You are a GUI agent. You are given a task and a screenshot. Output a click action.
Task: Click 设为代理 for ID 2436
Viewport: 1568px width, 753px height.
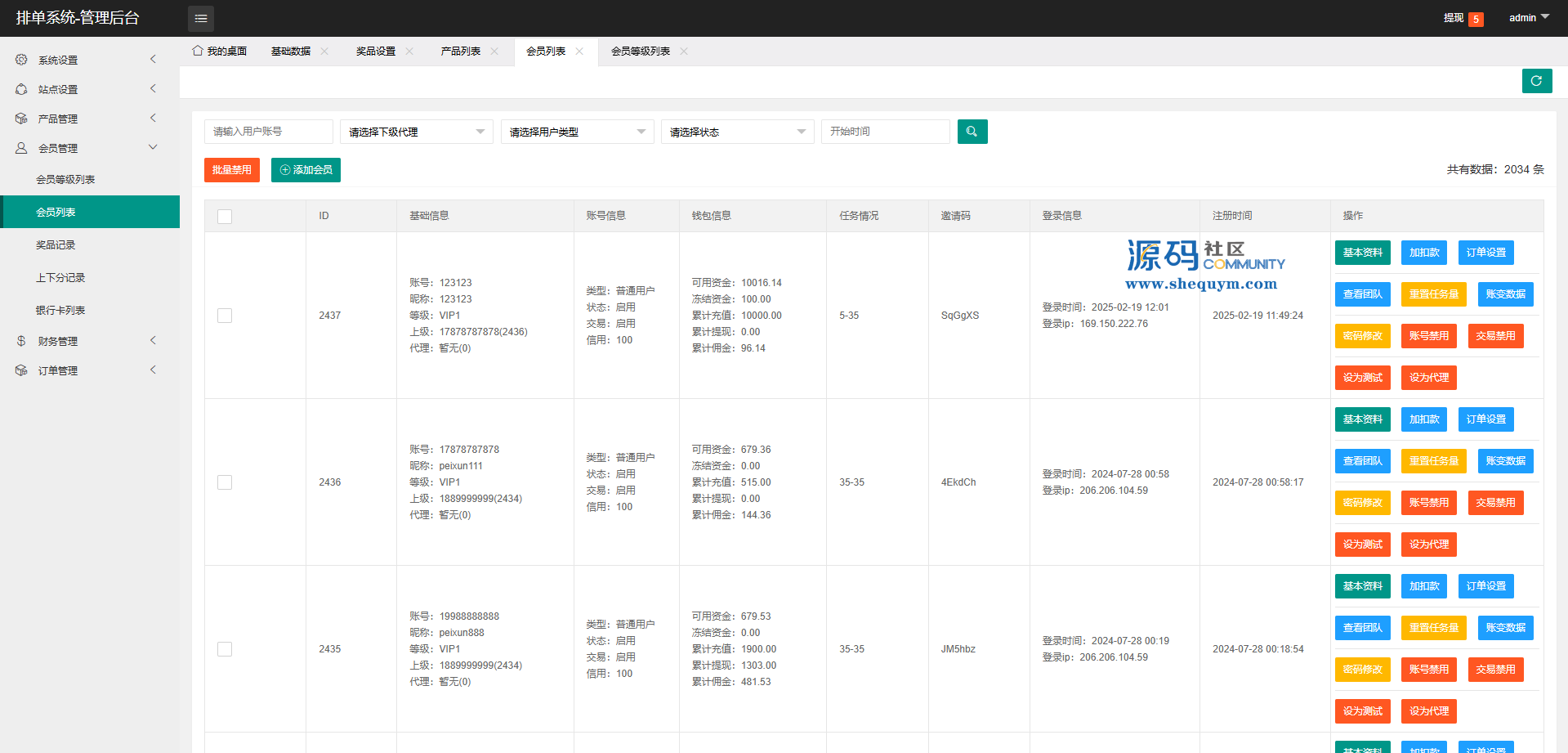tap(1429, 545)
